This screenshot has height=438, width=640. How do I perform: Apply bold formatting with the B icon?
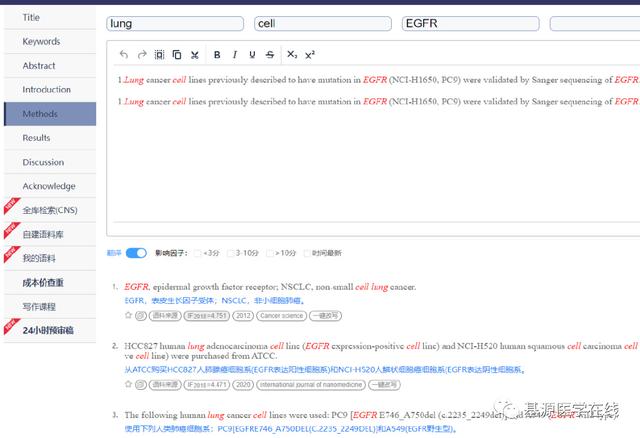217,55
